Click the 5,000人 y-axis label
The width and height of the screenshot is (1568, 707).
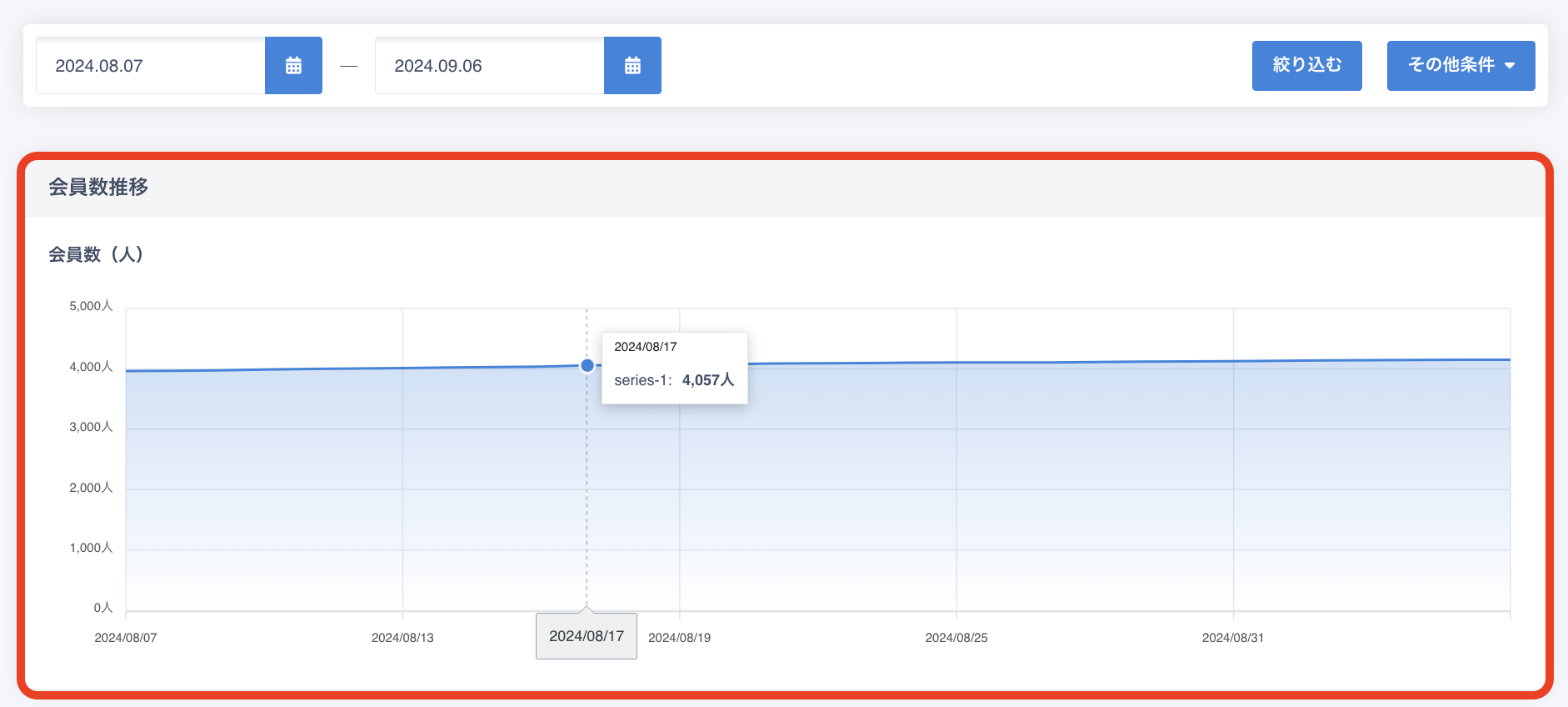tap(91, 306)
